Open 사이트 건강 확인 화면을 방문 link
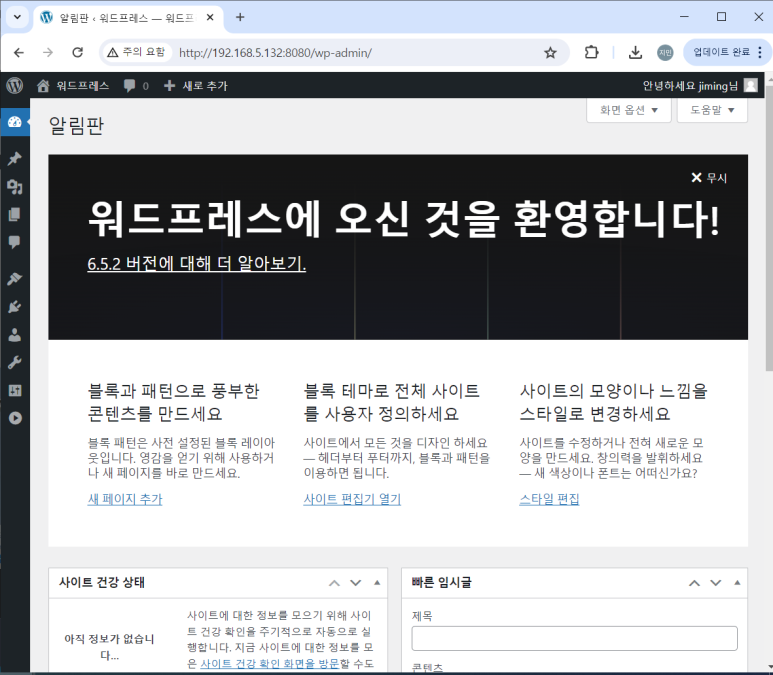Viewport: 773px width, 675px height. point(270,664)
